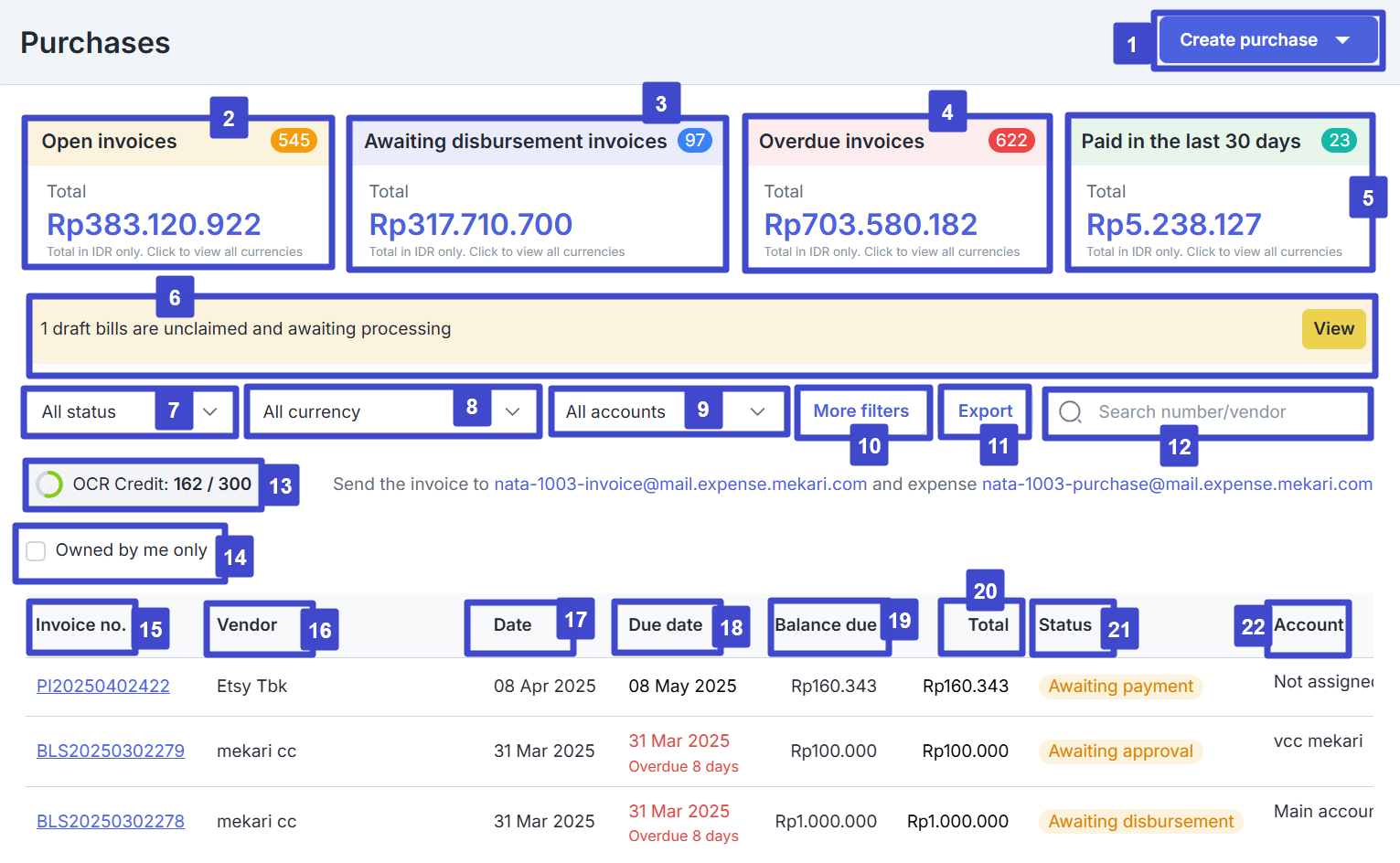Click the Status column header
Image resolution: width=1400 pixels, height=863 pixels.
tap(1065, 625)
